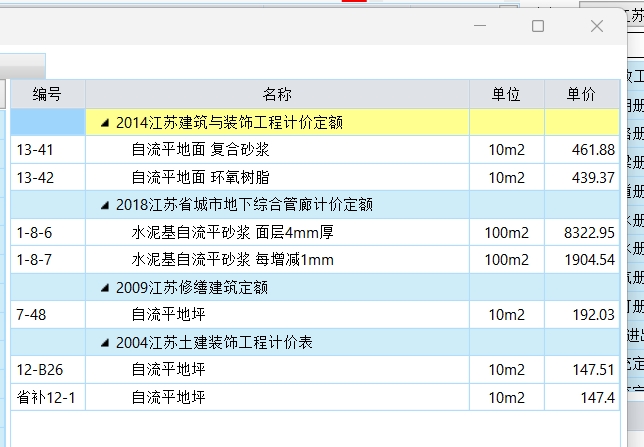Close the dialog window

(x=597, y=26)
